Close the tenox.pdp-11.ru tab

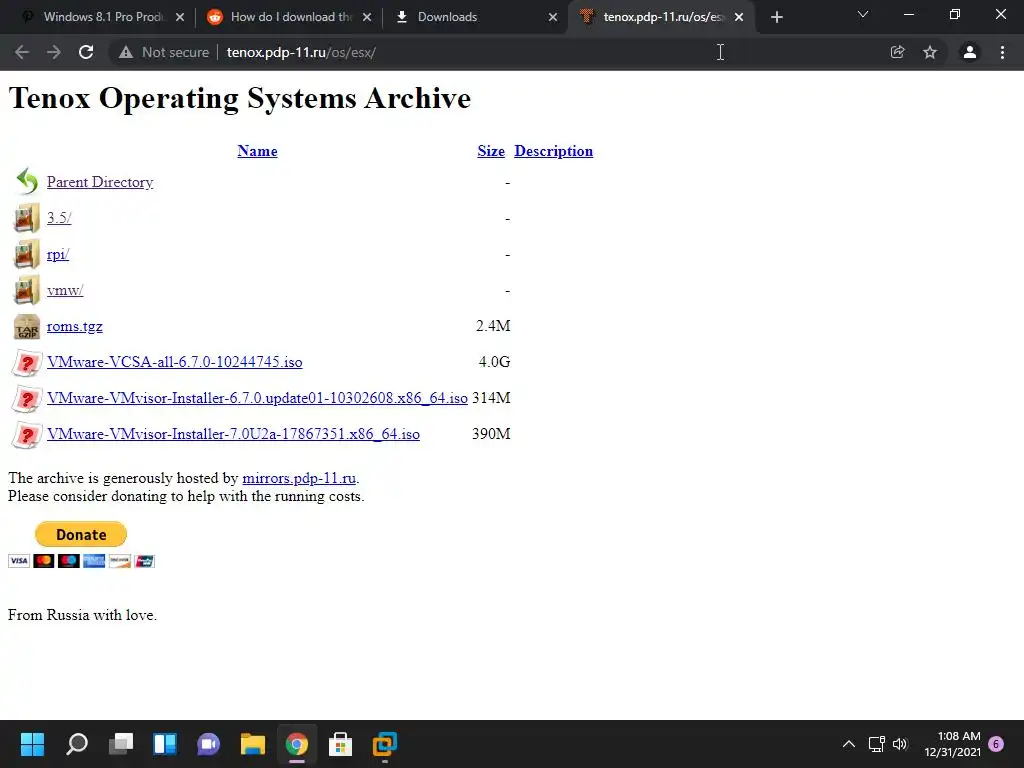(x=739, y=17)
